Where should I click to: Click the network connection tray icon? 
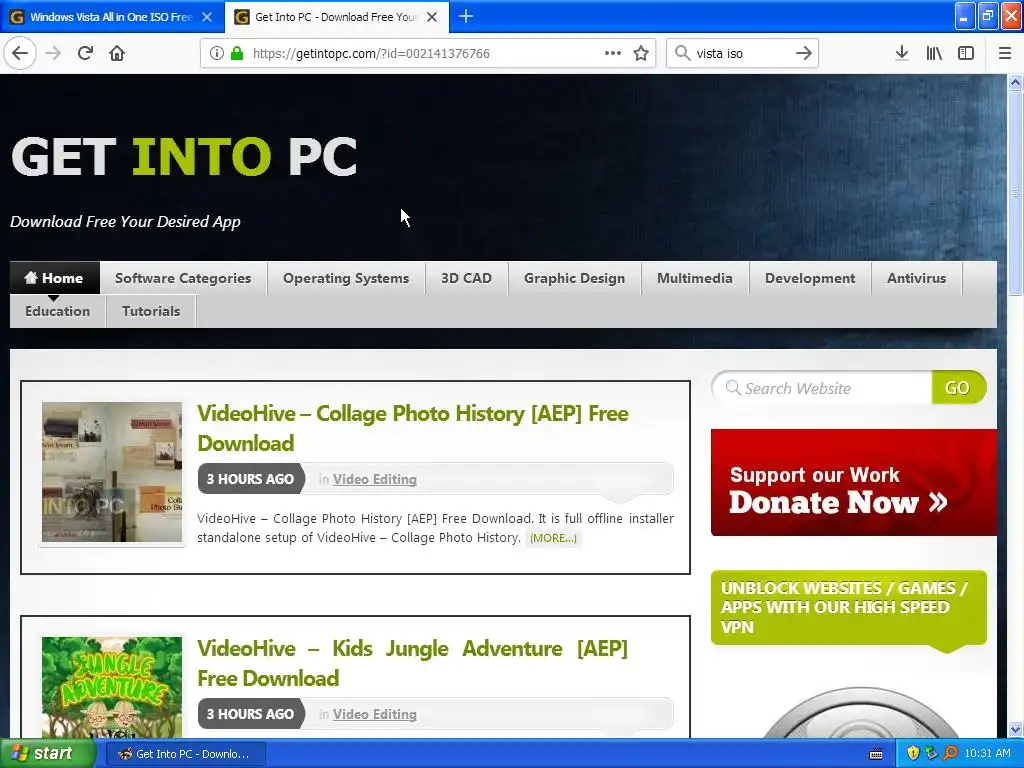[x=931, y=754]
